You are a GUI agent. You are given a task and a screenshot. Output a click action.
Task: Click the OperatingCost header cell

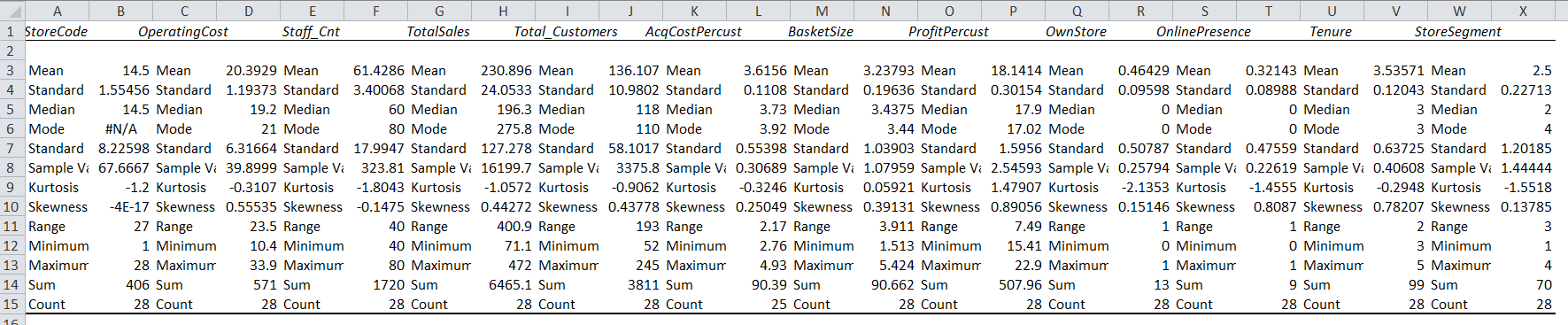[x=183, y=31]
